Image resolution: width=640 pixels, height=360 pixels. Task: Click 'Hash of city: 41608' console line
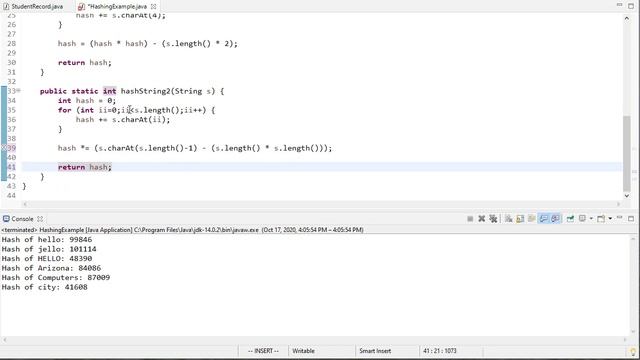pos(44,287)
